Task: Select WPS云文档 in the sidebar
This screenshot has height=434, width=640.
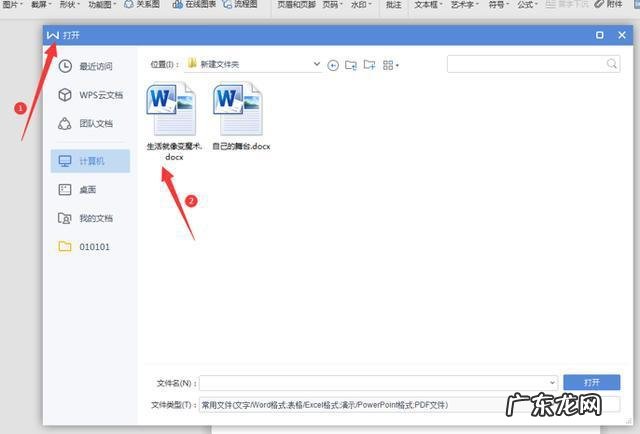Action: (91, 95)
